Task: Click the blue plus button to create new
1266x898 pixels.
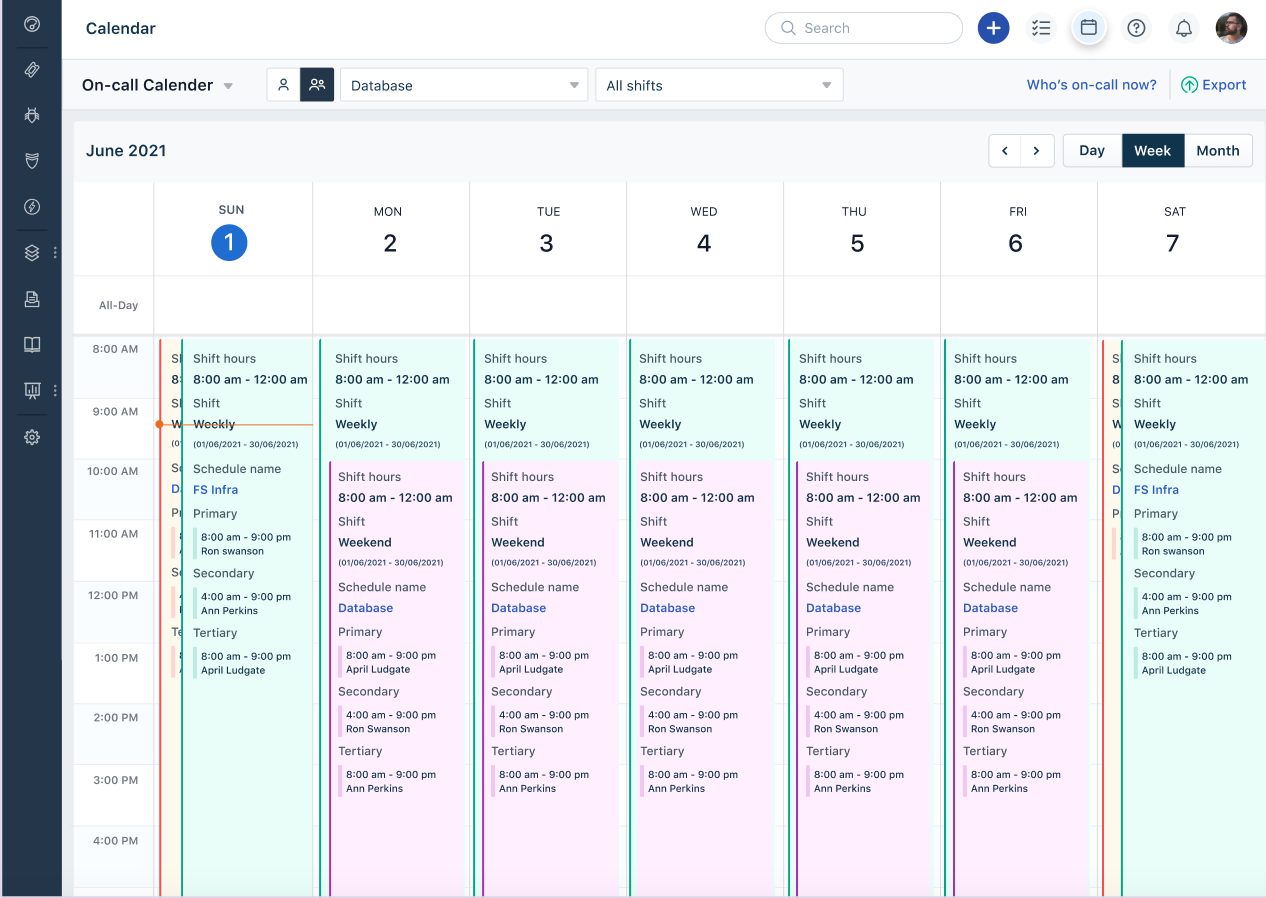Action: (x=993, y=28)
